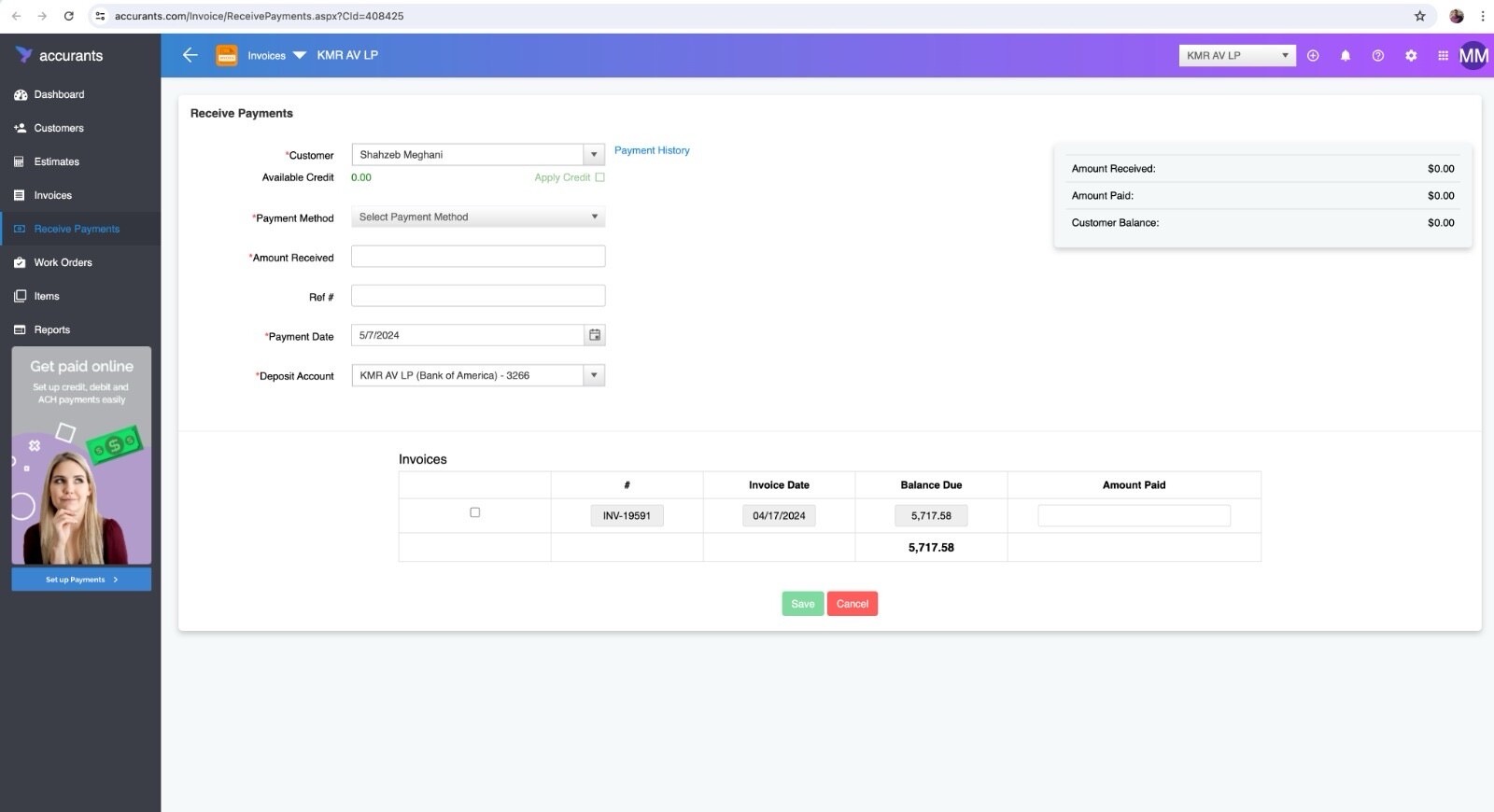Tick the Apply Credit checkbox

599,177
